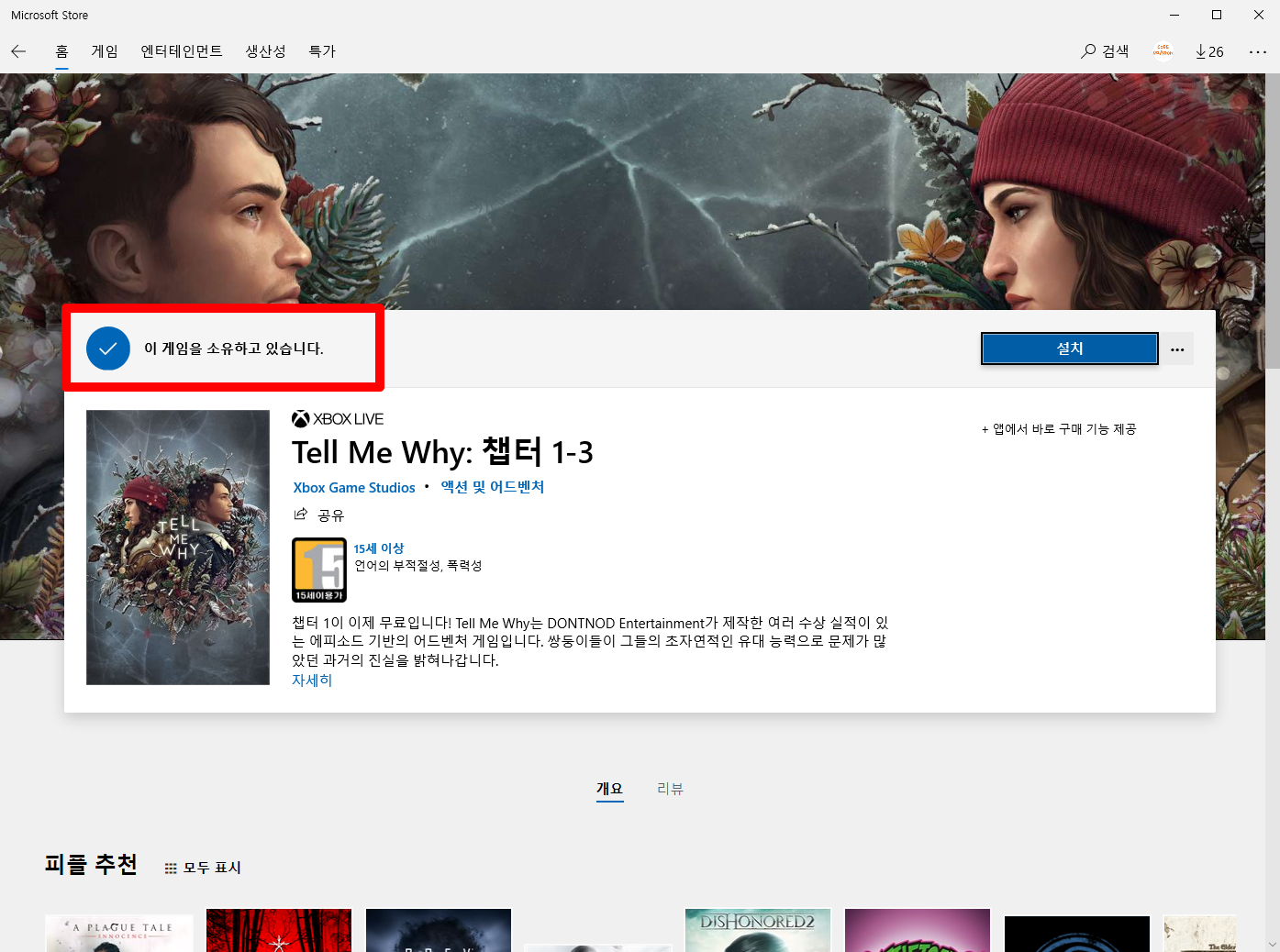Click the Xbox Live logo
Image resolution: width=1280 pixels, height=952 pixels.
point(338,419)
